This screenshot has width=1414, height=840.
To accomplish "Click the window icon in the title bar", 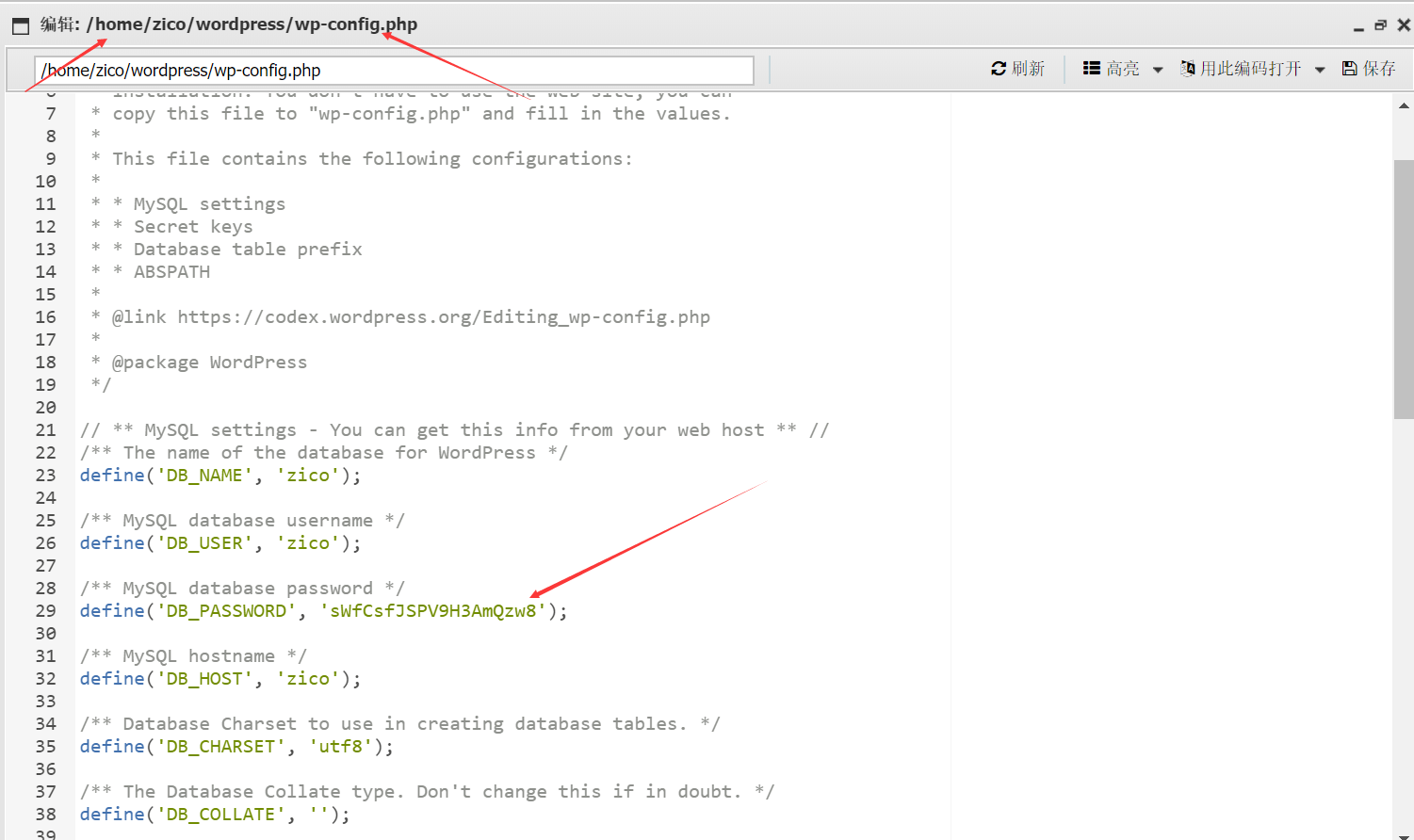I will (x=21, y=26).
